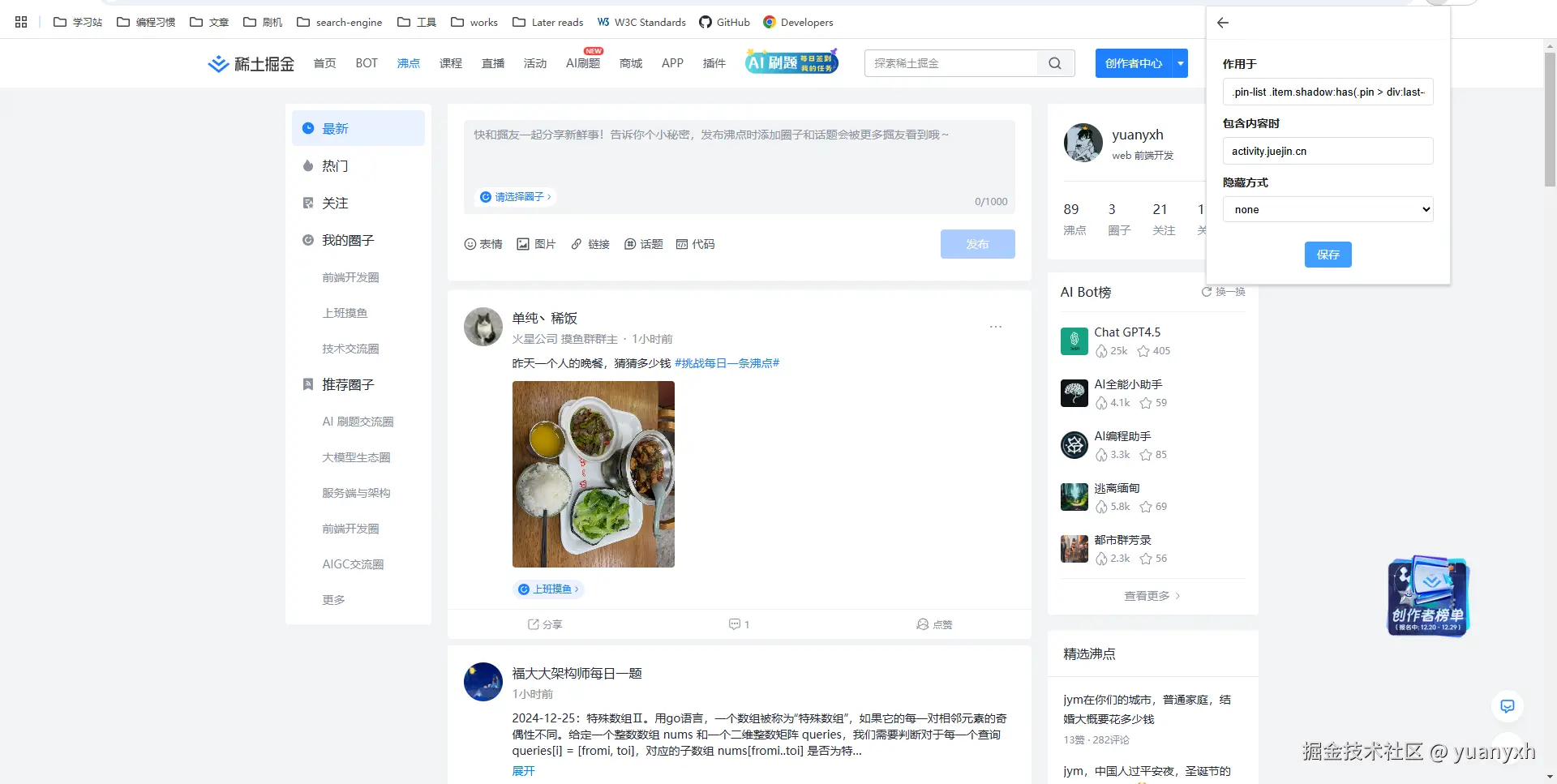Insert an emoji via the 表情 icon

click(x=483, y=243)
